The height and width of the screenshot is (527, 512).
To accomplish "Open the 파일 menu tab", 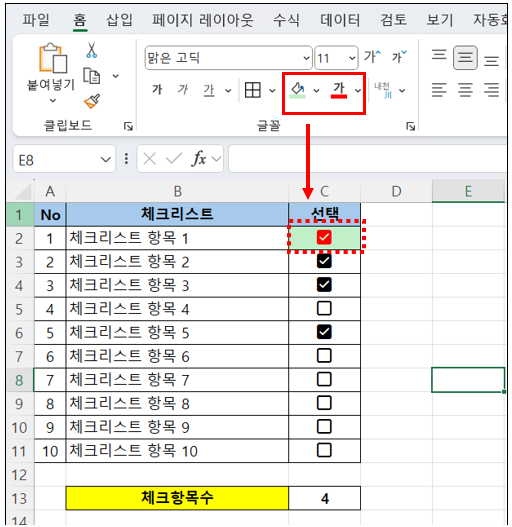I will 36,20.
